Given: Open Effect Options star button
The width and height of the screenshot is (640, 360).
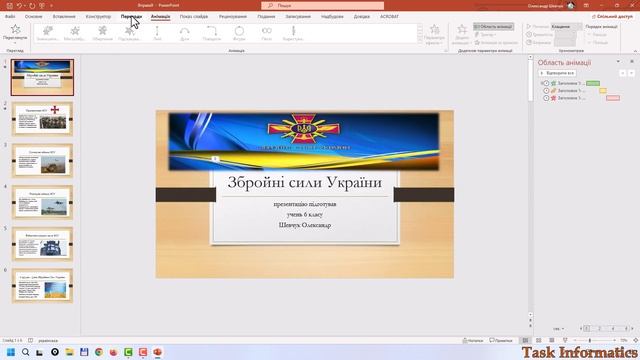Looking at the screenshot, I should pos(434,34).
